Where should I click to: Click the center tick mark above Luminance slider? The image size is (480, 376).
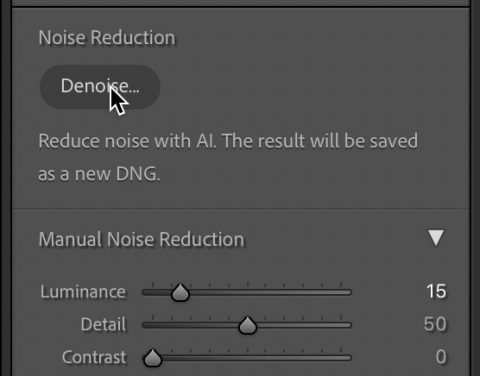[x=247, y=285]
